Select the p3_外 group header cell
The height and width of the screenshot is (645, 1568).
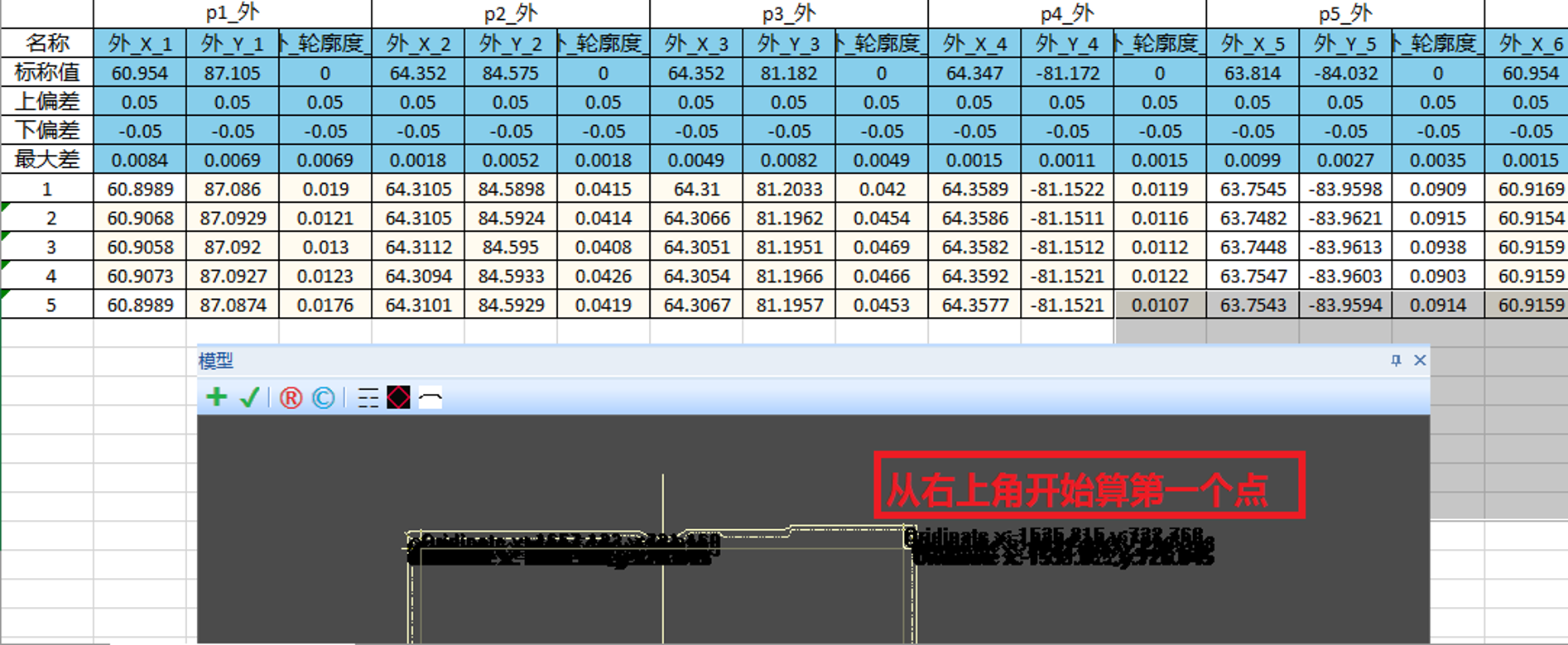(789, 13)
